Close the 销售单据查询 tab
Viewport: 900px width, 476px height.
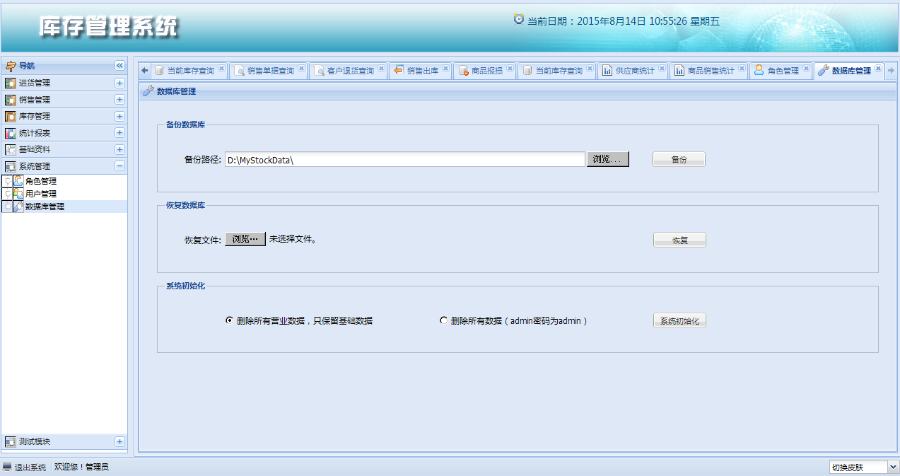point(301,68)
